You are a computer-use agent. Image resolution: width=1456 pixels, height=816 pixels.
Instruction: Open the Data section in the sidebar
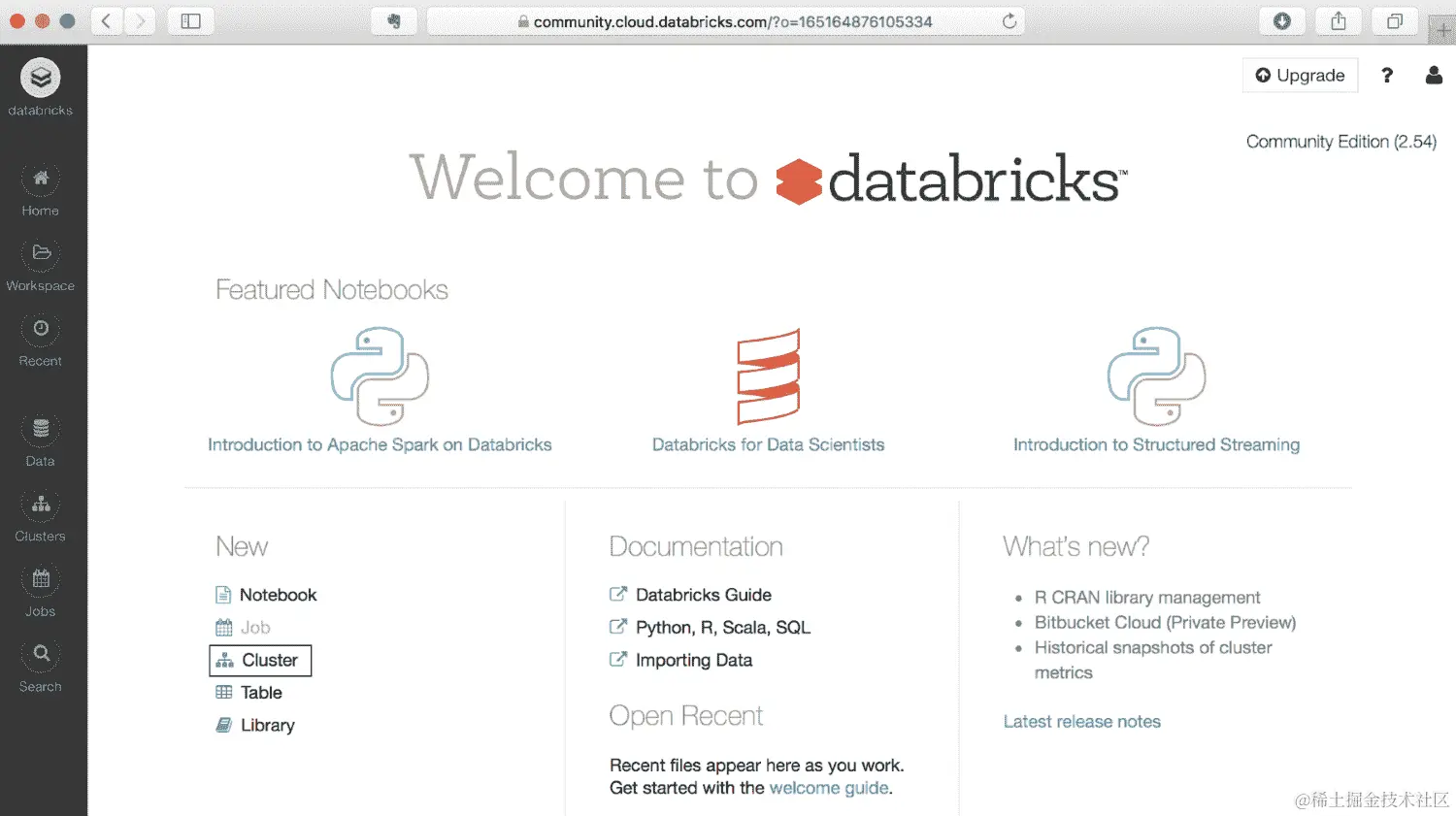point(41,440)
